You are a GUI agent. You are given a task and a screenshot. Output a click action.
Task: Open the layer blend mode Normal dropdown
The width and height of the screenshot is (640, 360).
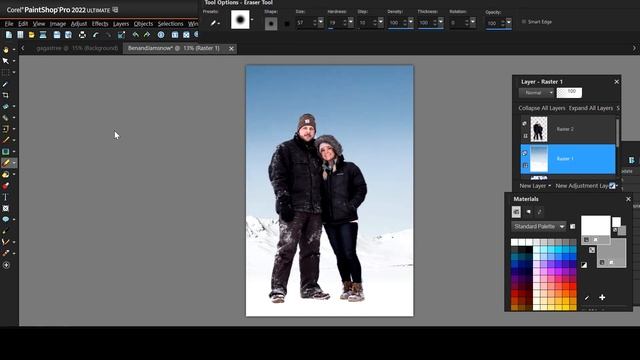click(536, 93)
